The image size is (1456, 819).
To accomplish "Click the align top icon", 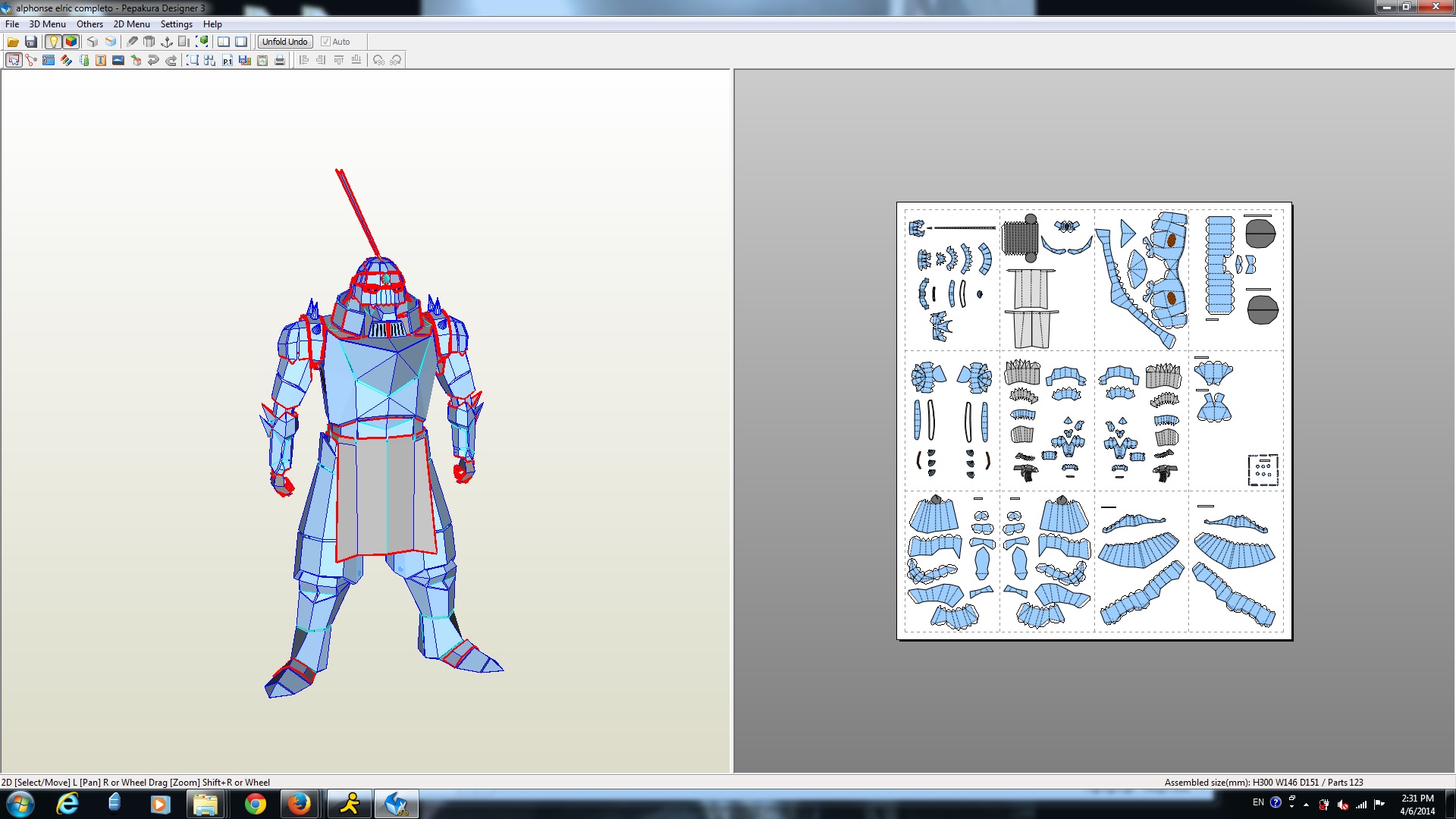I will [339, 60].
